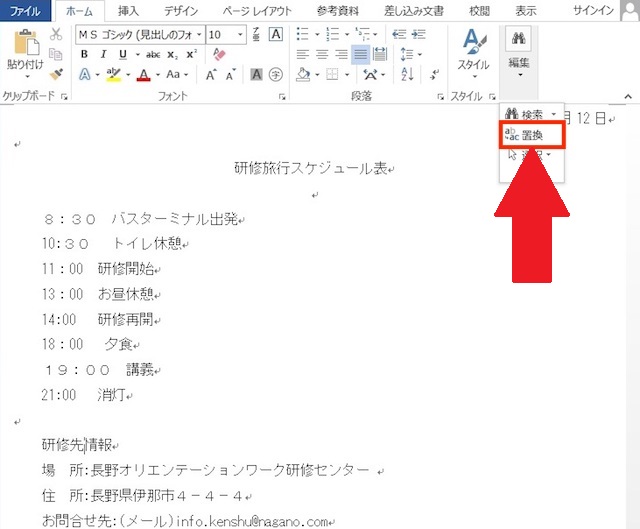640x529 pixels.
Task: Click the Line Spacing icon
Action: pos(407,54)
